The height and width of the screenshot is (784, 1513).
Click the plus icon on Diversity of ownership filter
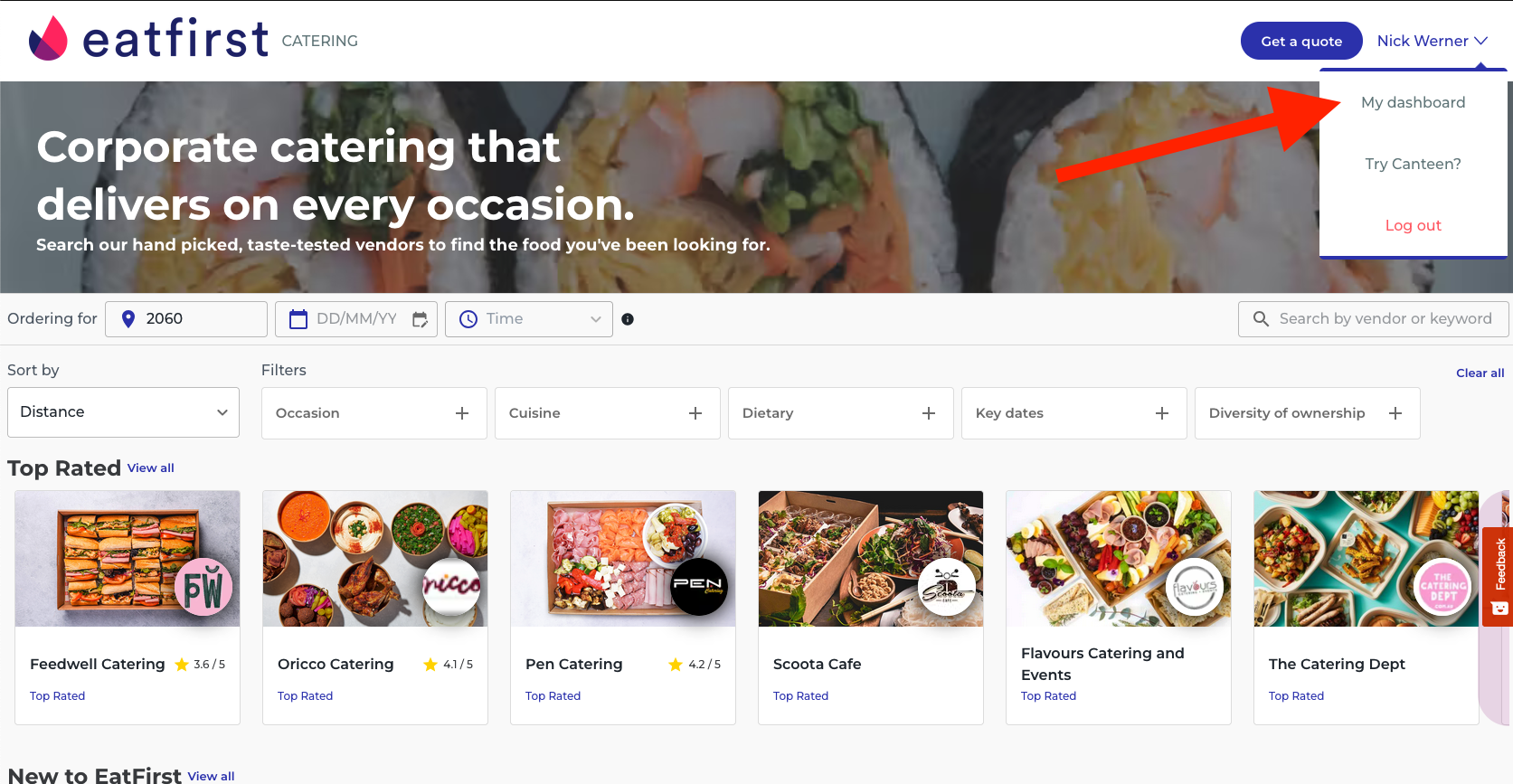[x=1395, y=413]
